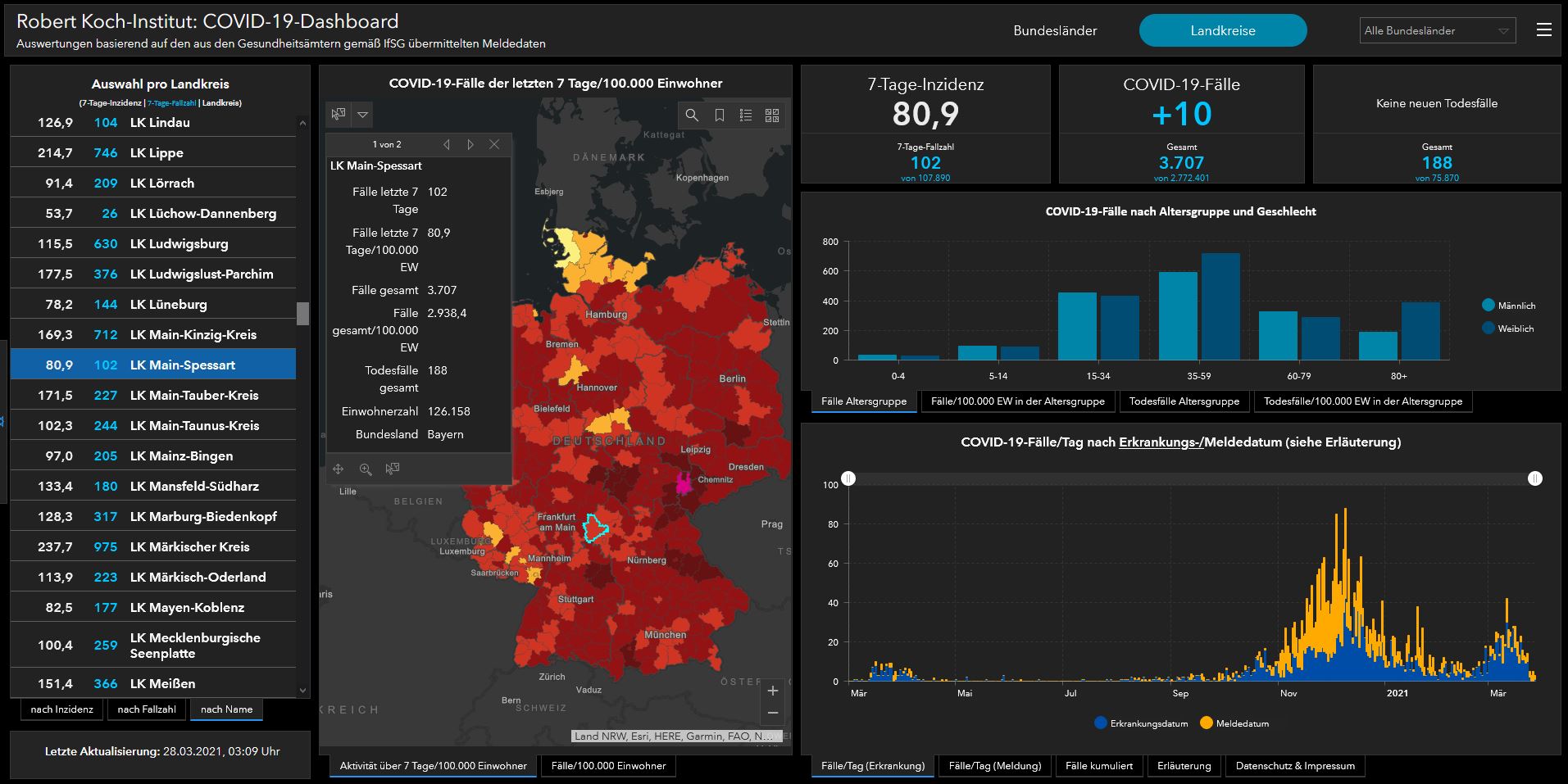Expand the map selection tool dropdown arrow
The image size is (1568, 784).
(362, 115)
